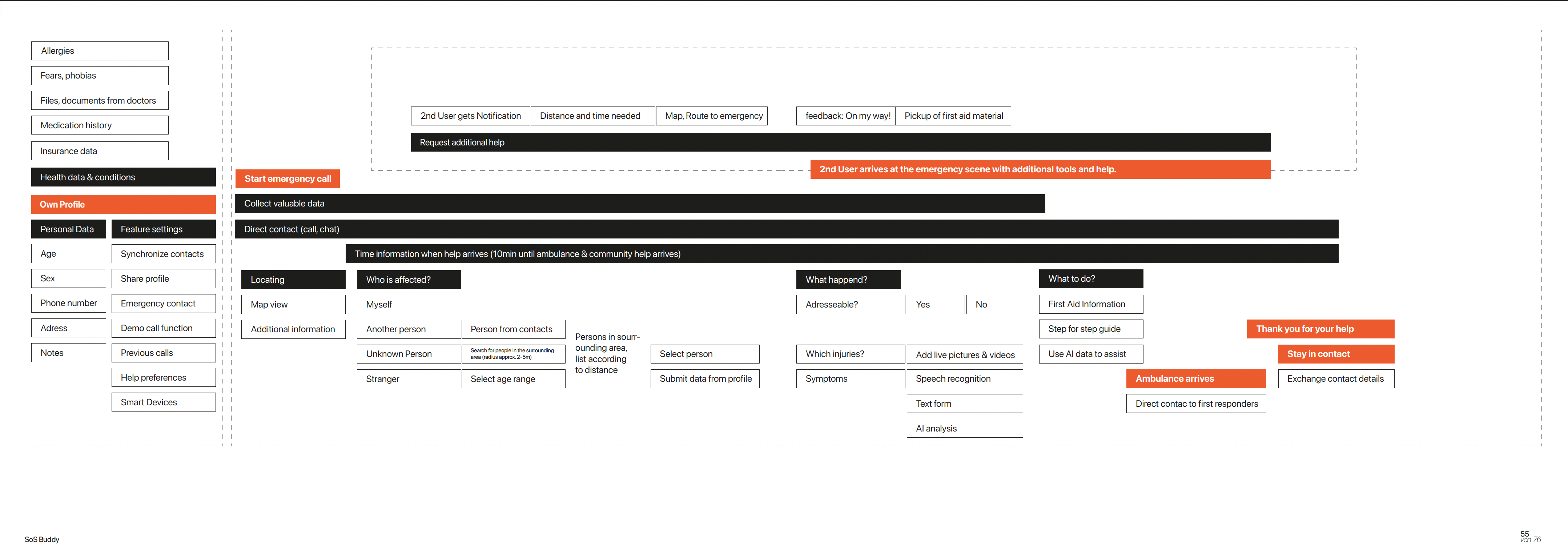1568x554 pixels.
Task: Click the Request additional help bar
Action: 840,142
